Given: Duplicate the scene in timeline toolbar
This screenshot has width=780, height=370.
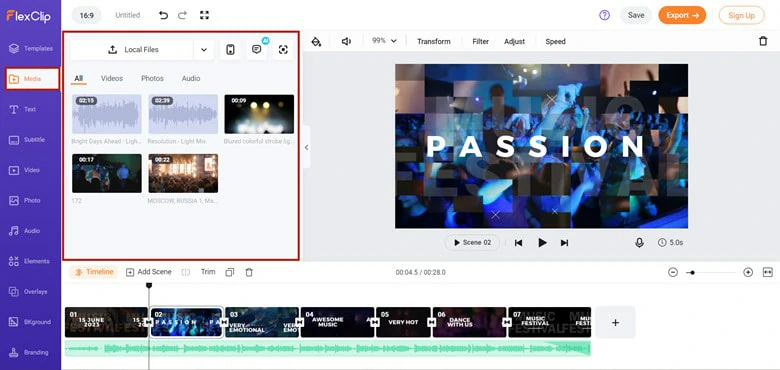Looking at the screenshot, I should pos(229,272).
